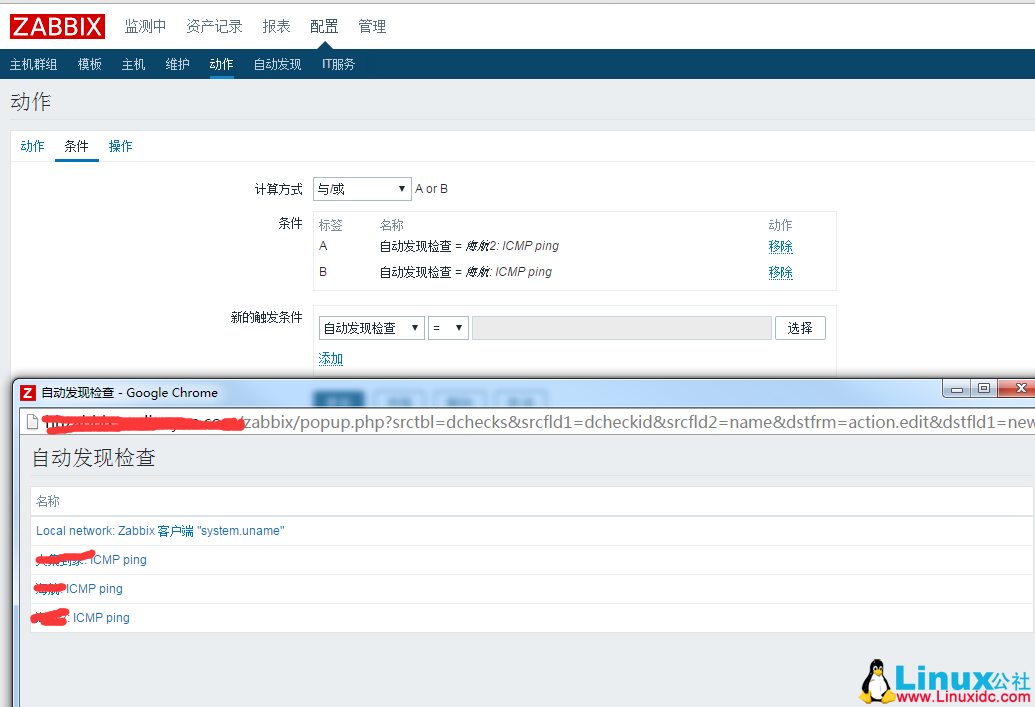The height and width of the screenshot is (707, 1035).
Task: Click the page icon in address bar
Action: 33,423
